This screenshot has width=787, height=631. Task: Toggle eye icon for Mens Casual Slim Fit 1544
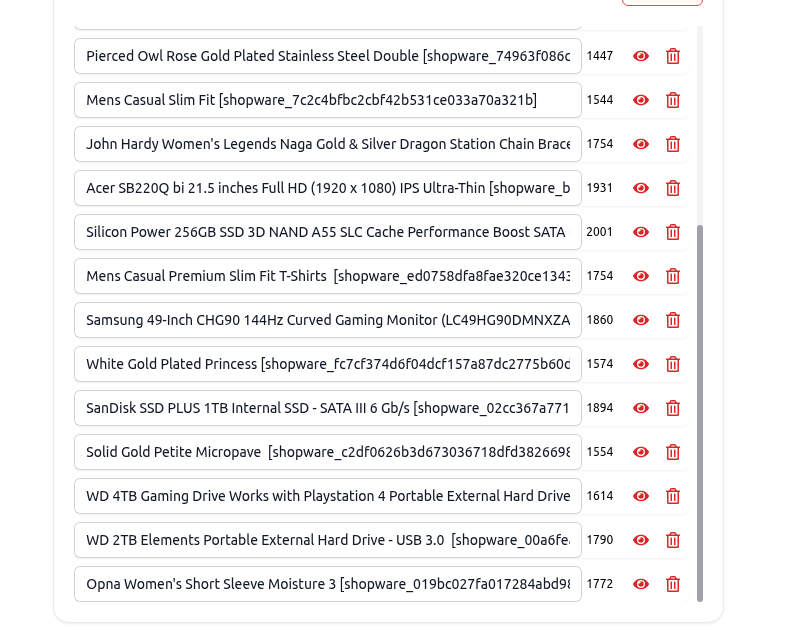coord(641,100)
